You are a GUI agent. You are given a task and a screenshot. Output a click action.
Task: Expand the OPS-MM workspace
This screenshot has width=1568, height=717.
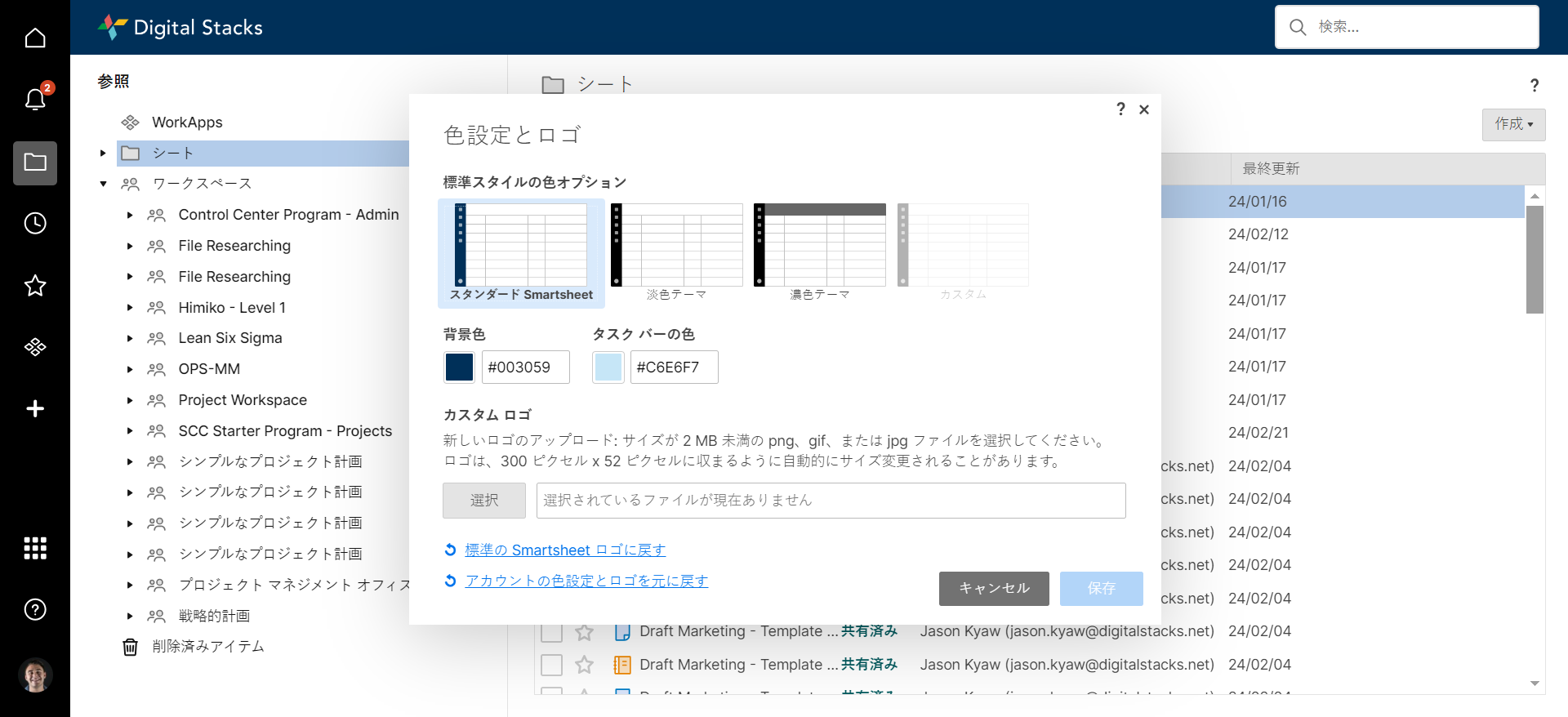(x=129, y=369)
